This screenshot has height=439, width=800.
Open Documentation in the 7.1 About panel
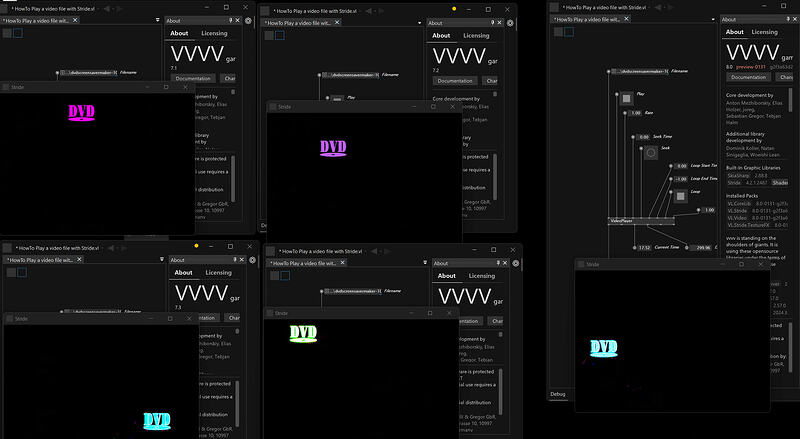(193, 79)
